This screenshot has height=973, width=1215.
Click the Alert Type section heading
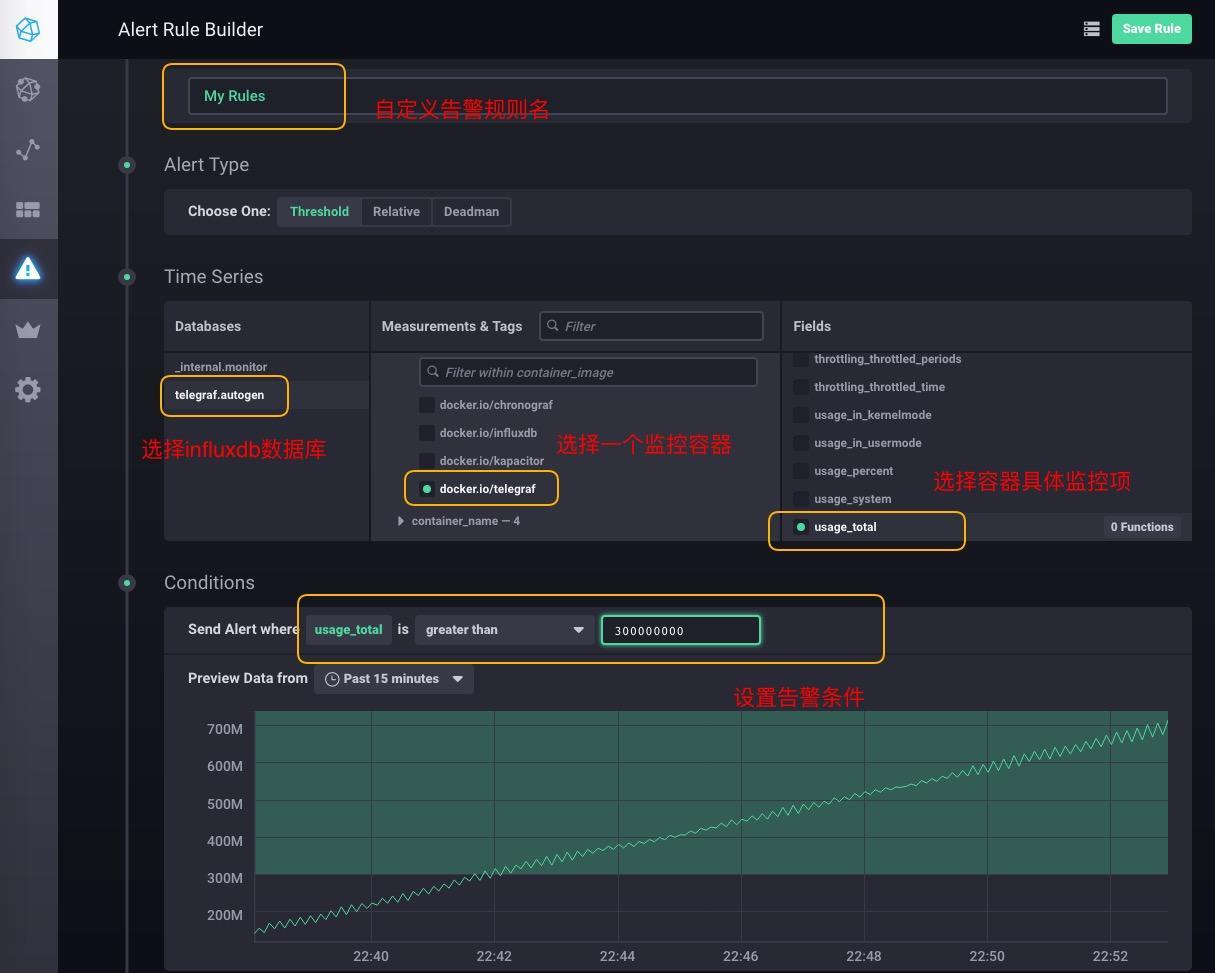pos(207,165)
